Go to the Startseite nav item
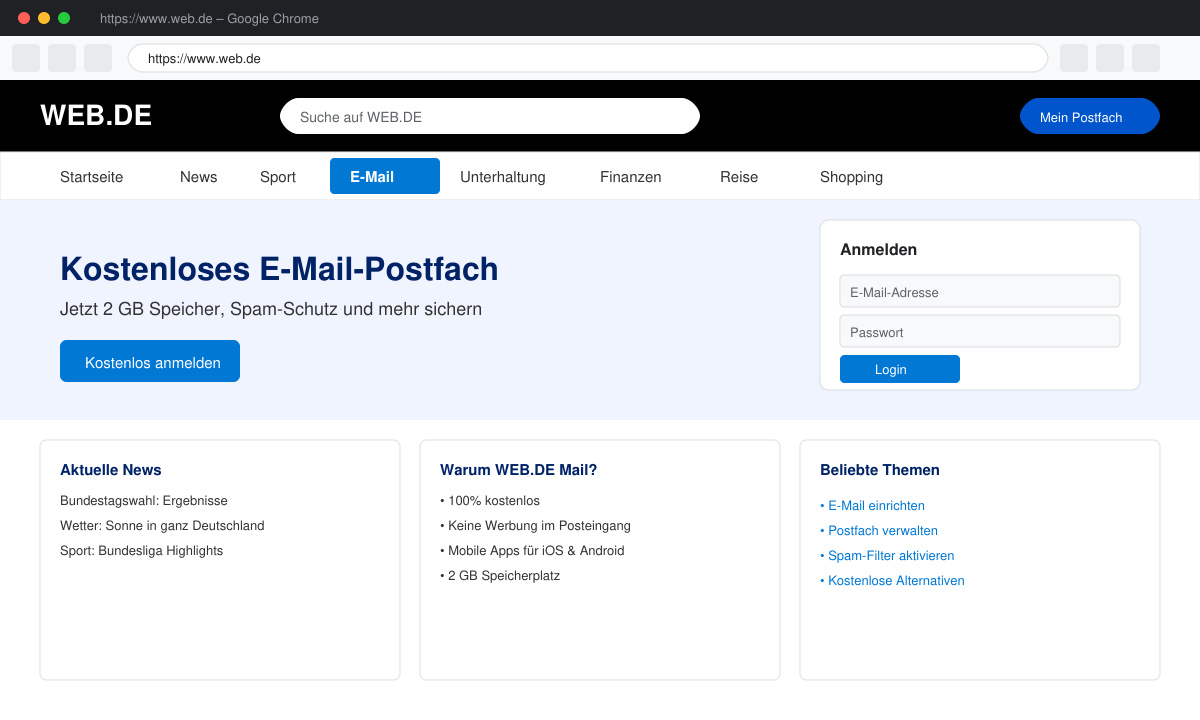Viewport: 1200px width, 720px height. click(92, 177)
